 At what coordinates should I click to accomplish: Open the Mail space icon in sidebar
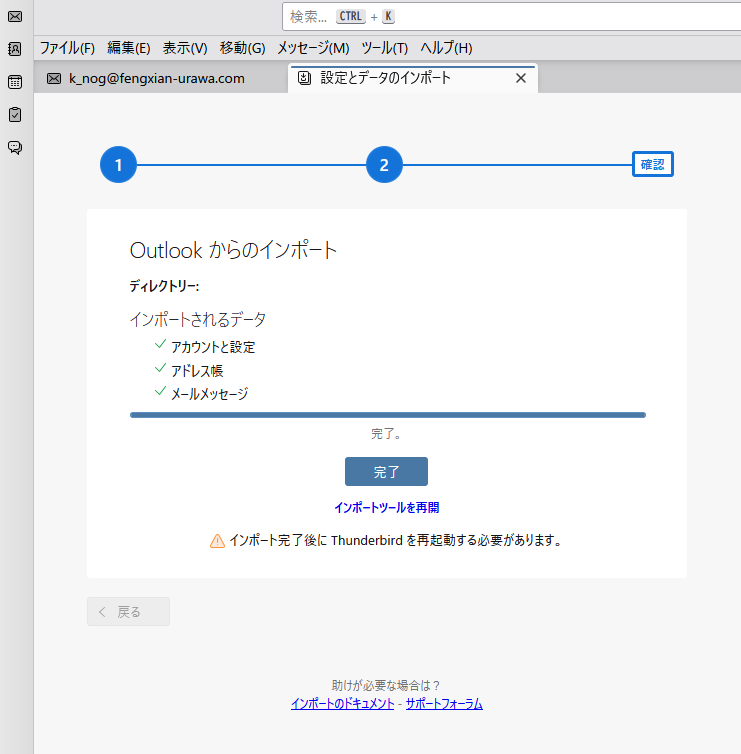(15, 16)
